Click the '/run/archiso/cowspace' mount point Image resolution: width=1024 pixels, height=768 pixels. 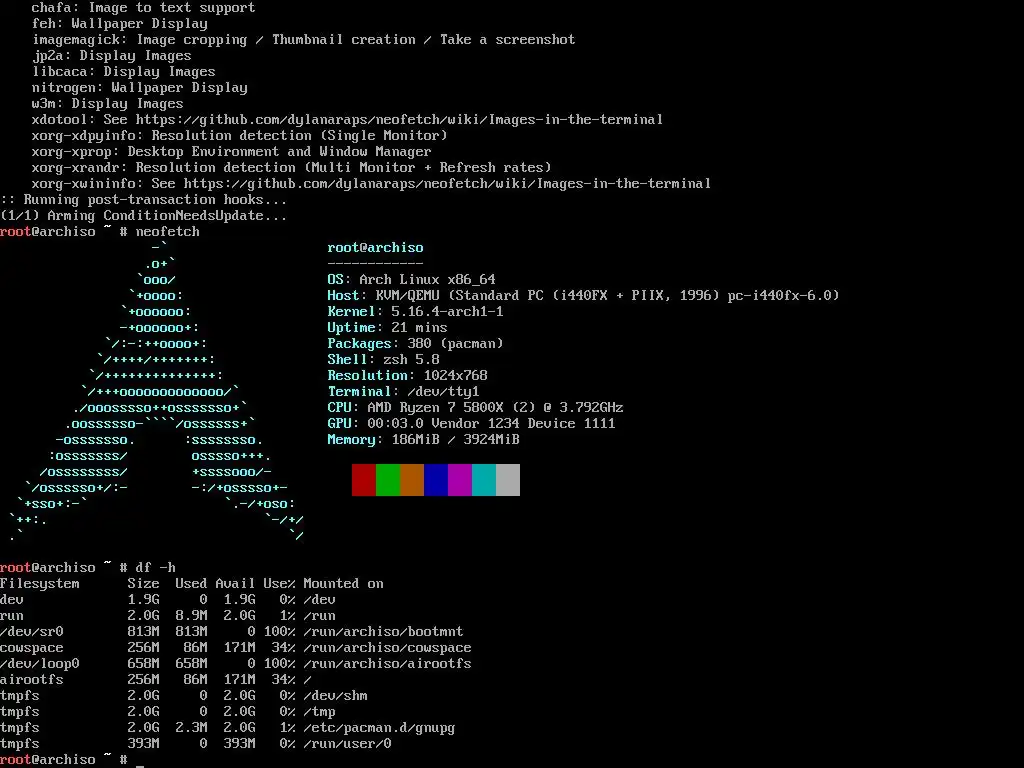[387, 648]
